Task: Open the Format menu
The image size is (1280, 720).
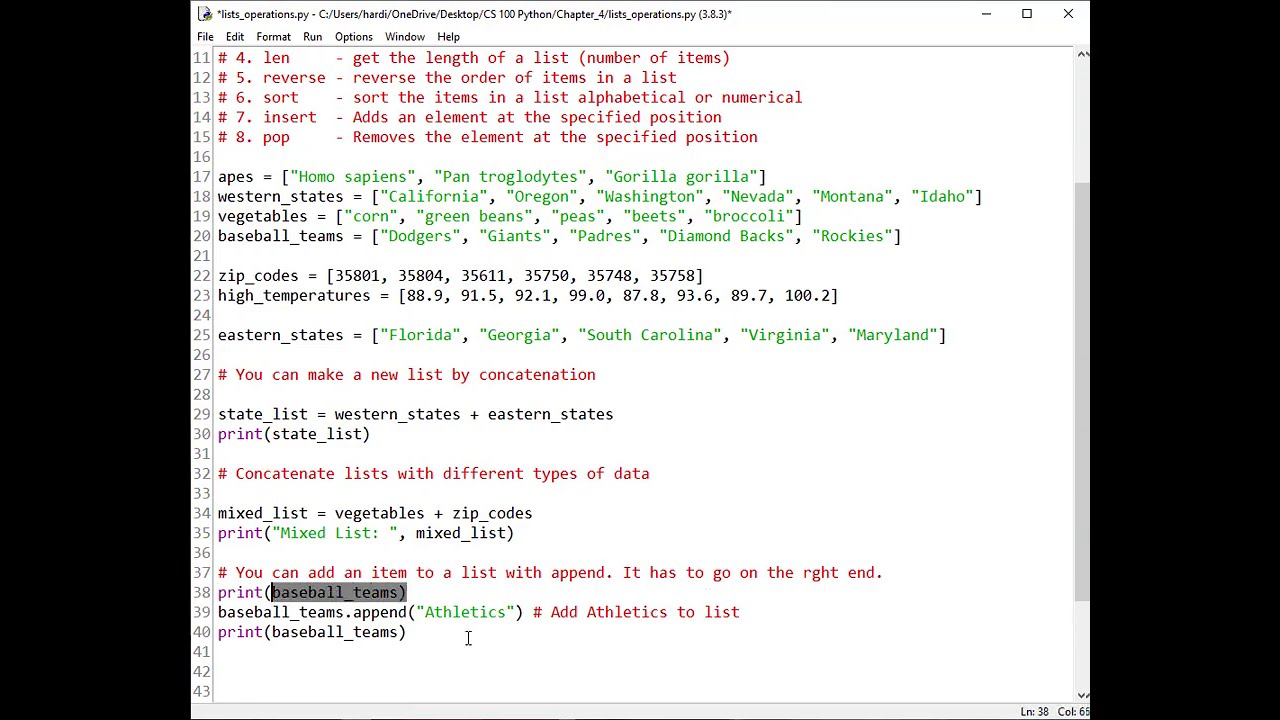Action: [x=273, y=37]
